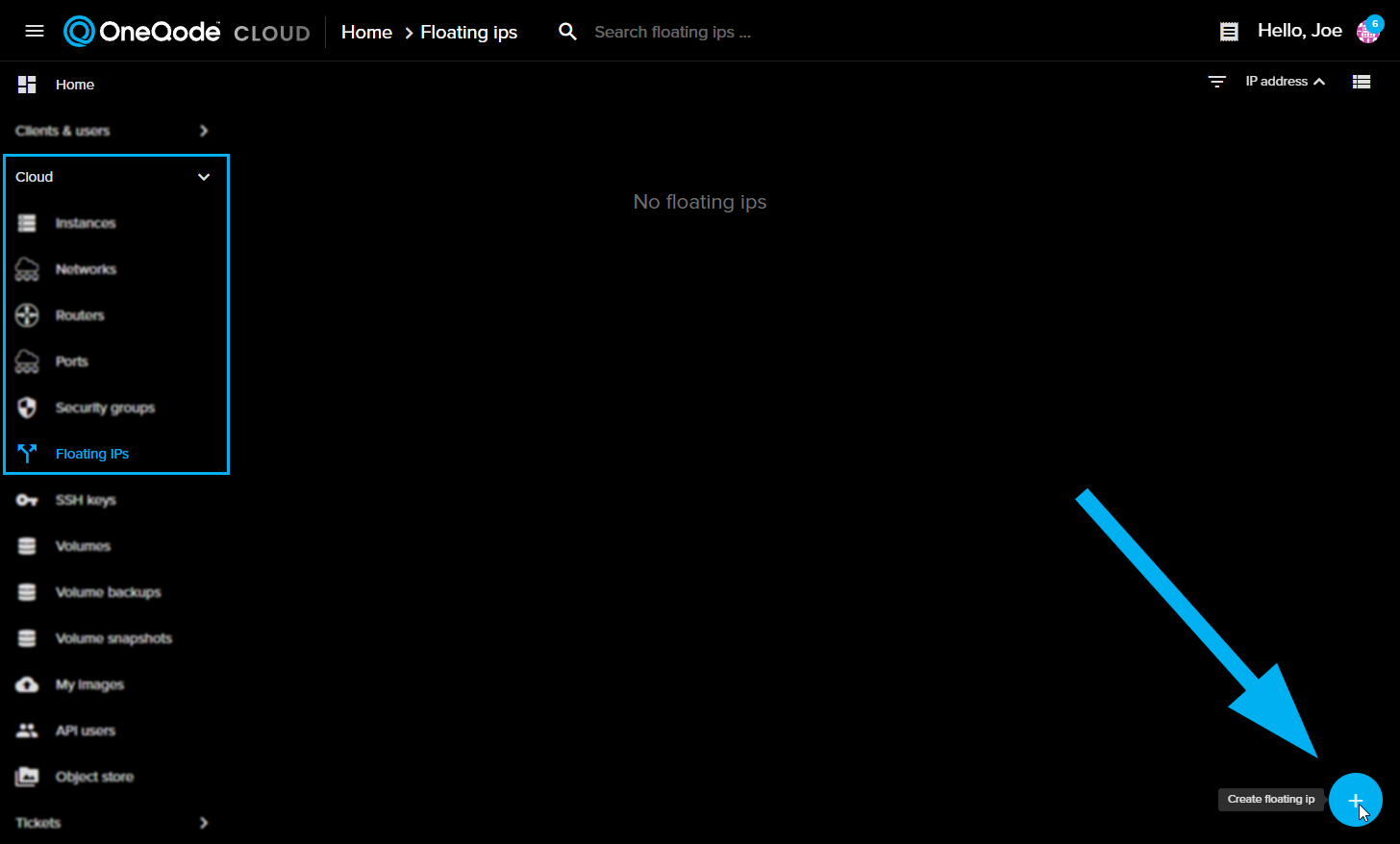Expand the Clients & users section
Screen dimensions: 1400x844
[x=203, y=131]
